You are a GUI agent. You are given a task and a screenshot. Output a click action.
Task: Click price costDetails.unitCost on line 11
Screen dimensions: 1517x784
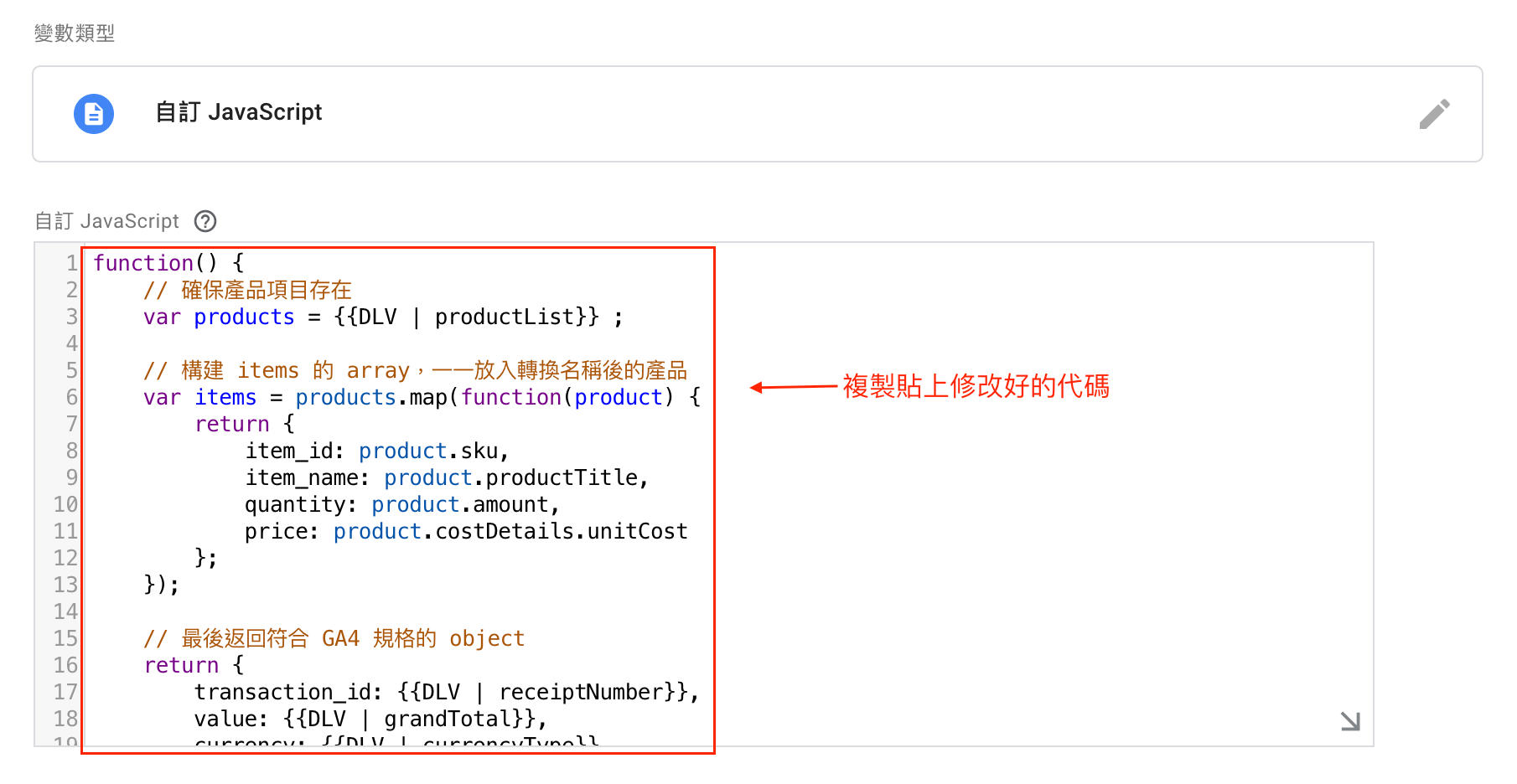(466, 532)
